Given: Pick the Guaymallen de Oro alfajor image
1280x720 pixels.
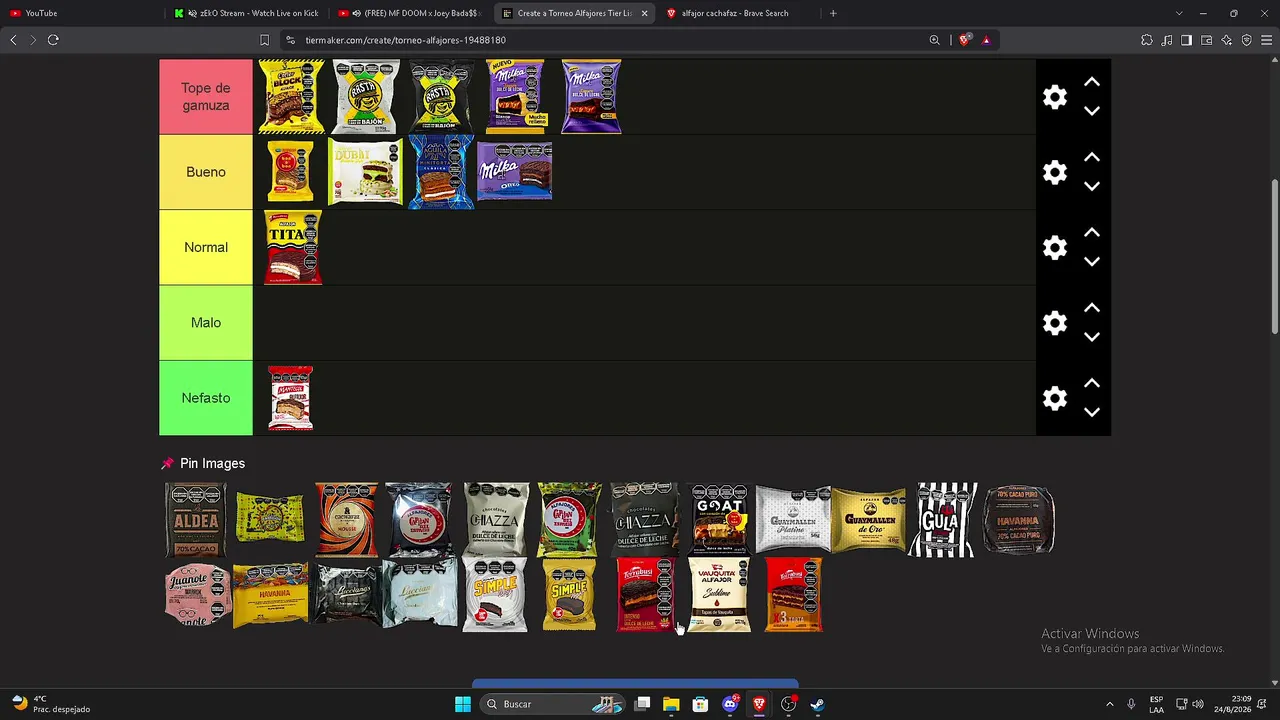Looking at the screenshot, I should point(868,520).
